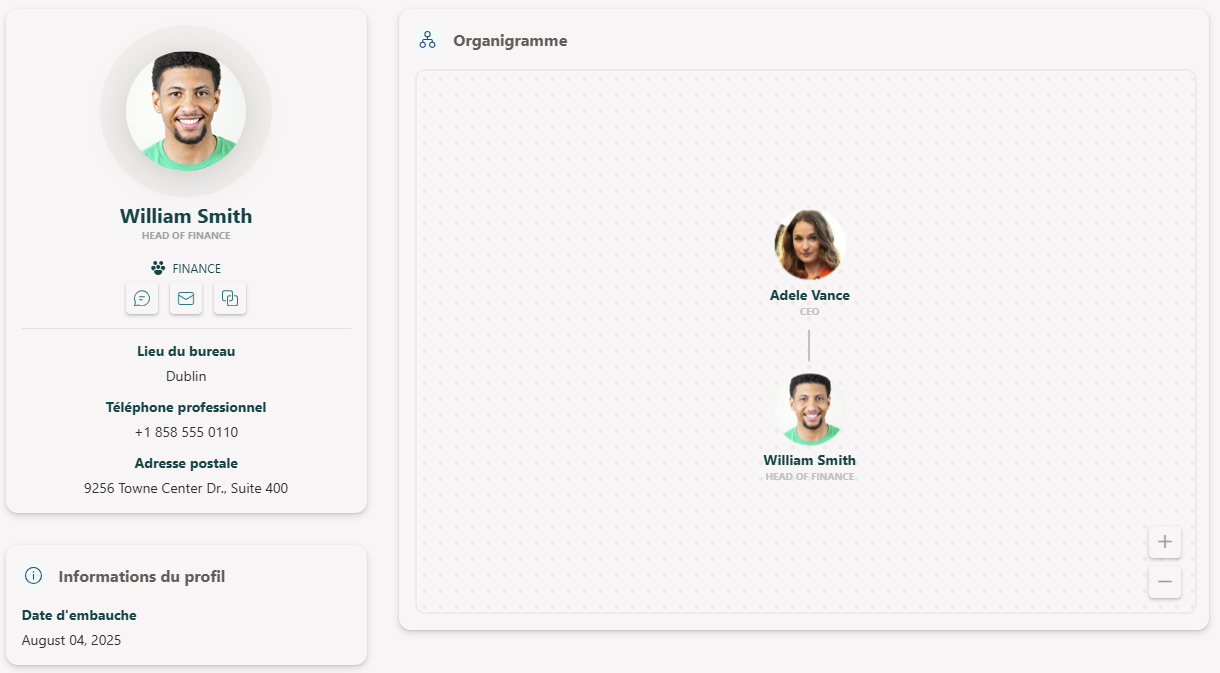The width and height of the screenshot is (1220, 673).
Task: Click HEAD OF FINANCE in org chart
Action: (x=809, y=477)
